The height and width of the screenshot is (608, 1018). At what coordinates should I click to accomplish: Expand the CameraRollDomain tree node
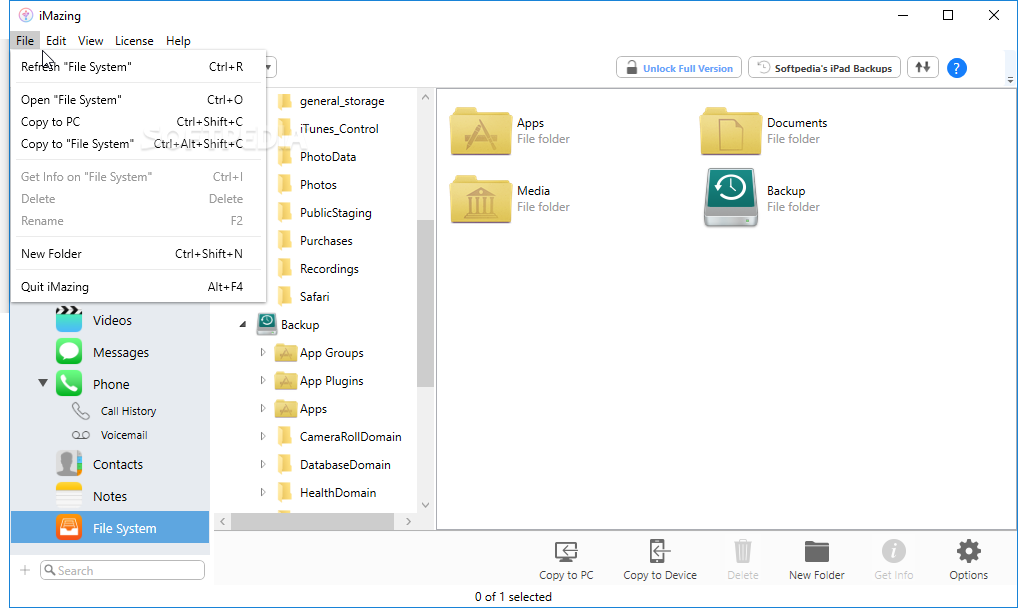click(x=263, y=437)
